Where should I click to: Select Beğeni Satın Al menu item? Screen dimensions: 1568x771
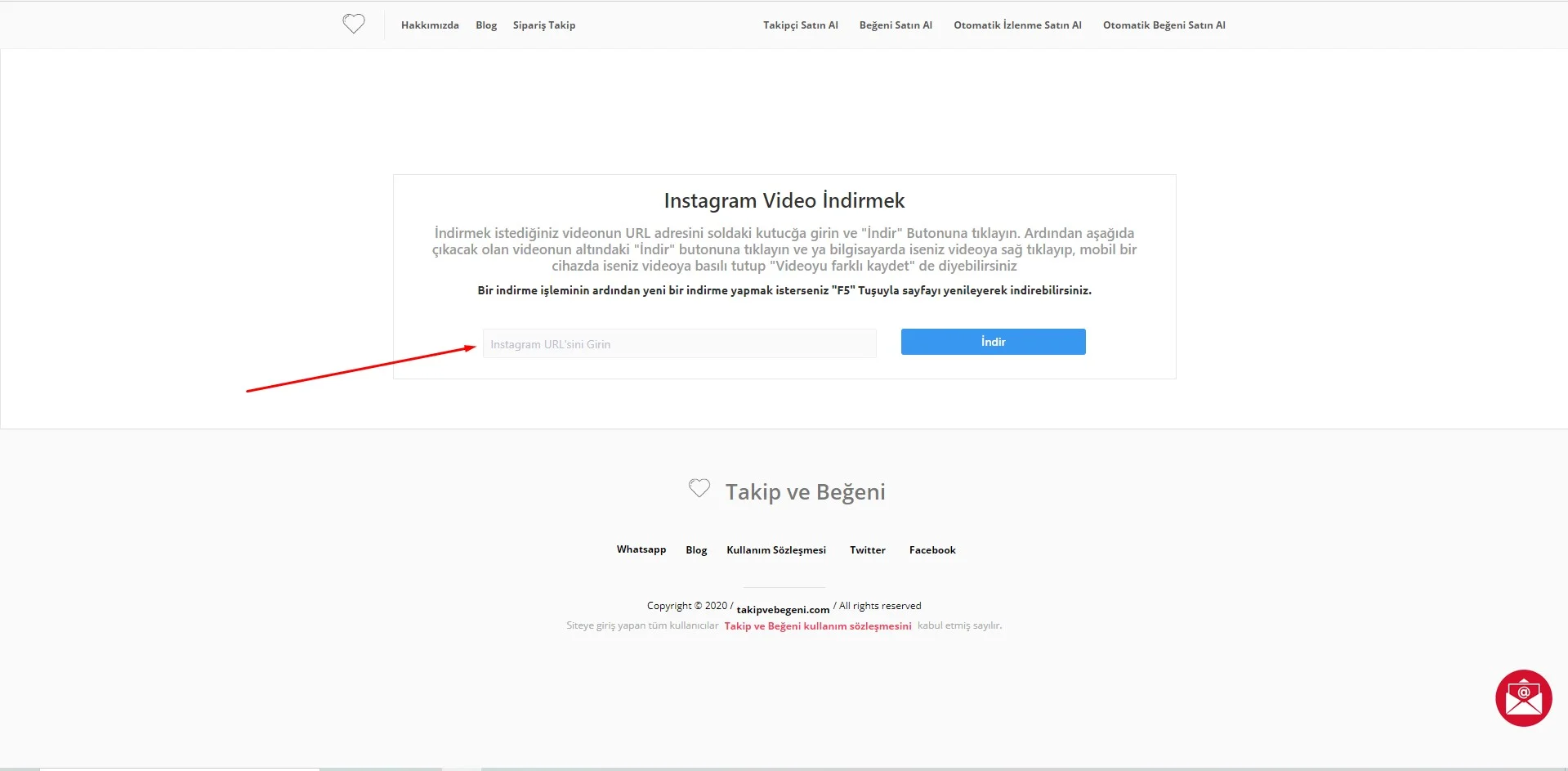click(x=896, y=25)
